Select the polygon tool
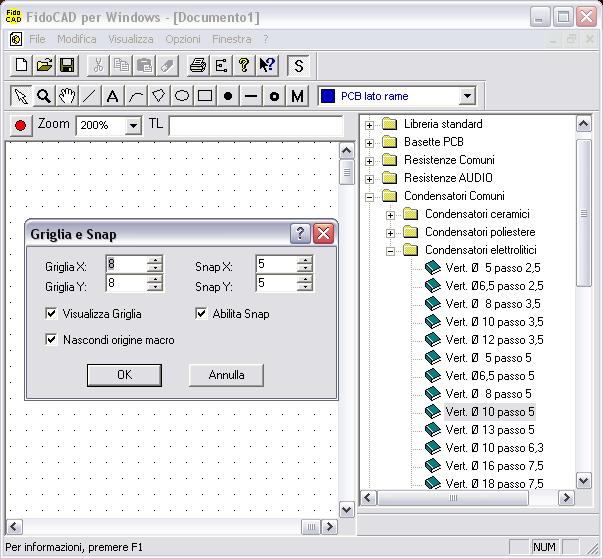This screenshot has width=603, height=559. [158, 96]
